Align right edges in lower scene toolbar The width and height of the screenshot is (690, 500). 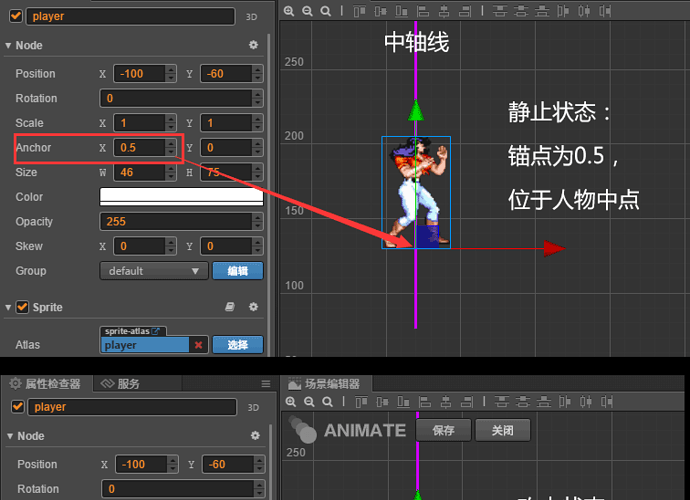pyautogui.click(x=467, y=401)
